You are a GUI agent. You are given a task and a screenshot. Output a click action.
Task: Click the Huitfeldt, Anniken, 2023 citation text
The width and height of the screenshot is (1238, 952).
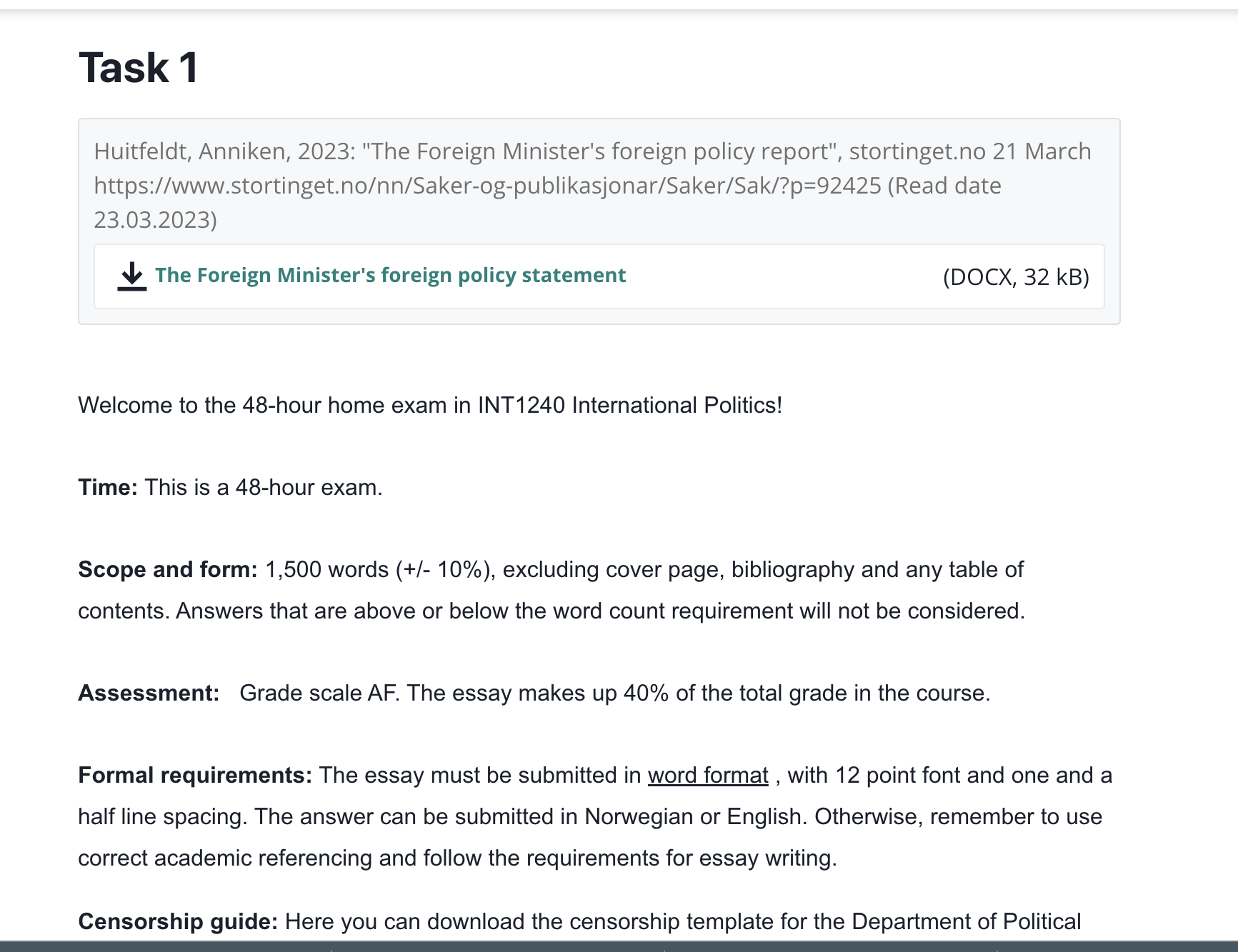[x=224, y=151]
